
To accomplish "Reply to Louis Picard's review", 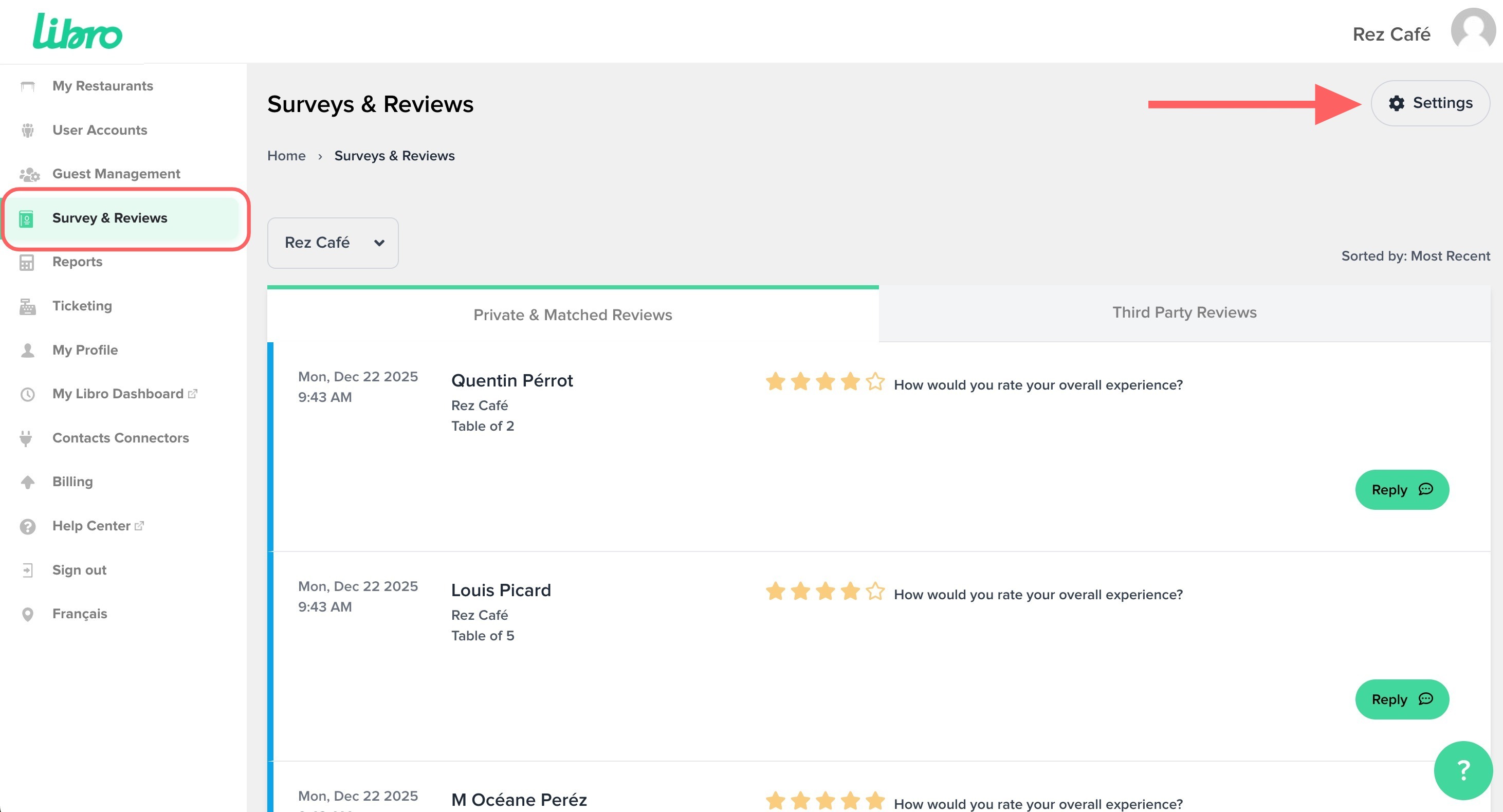I will coord(1401,699).
